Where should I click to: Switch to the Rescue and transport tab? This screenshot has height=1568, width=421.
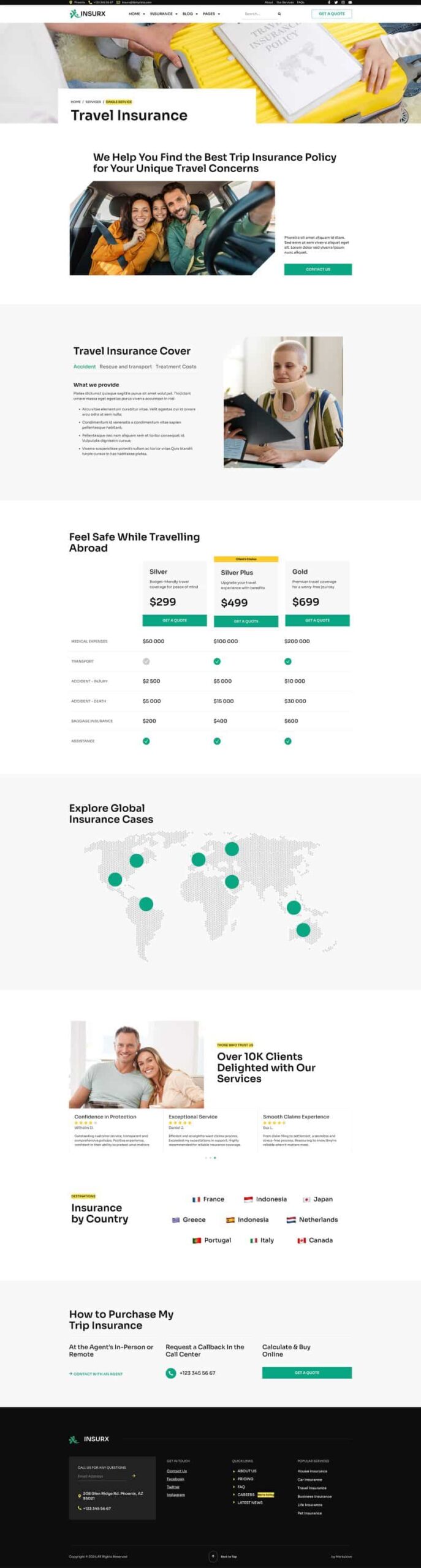126,366
